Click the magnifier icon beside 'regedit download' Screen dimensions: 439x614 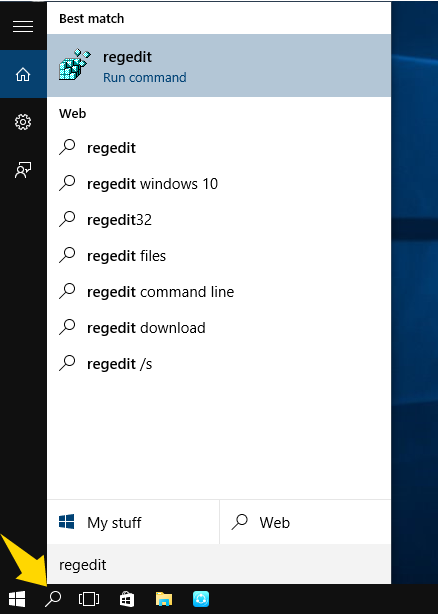pyautogui.click(x=67, y=327)
